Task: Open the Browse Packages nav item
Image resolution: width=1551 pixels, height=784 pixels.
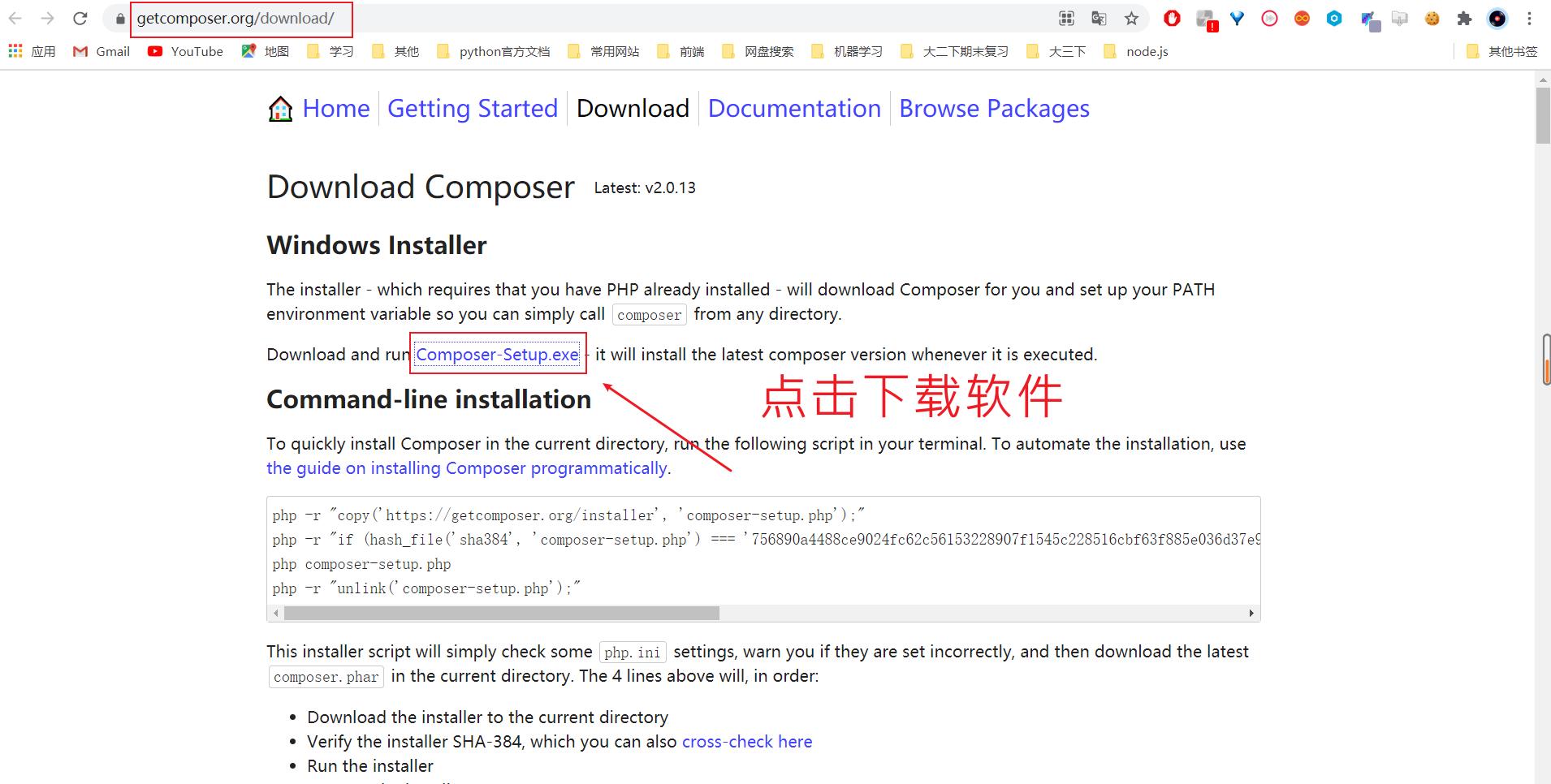Action: [994, 109]
